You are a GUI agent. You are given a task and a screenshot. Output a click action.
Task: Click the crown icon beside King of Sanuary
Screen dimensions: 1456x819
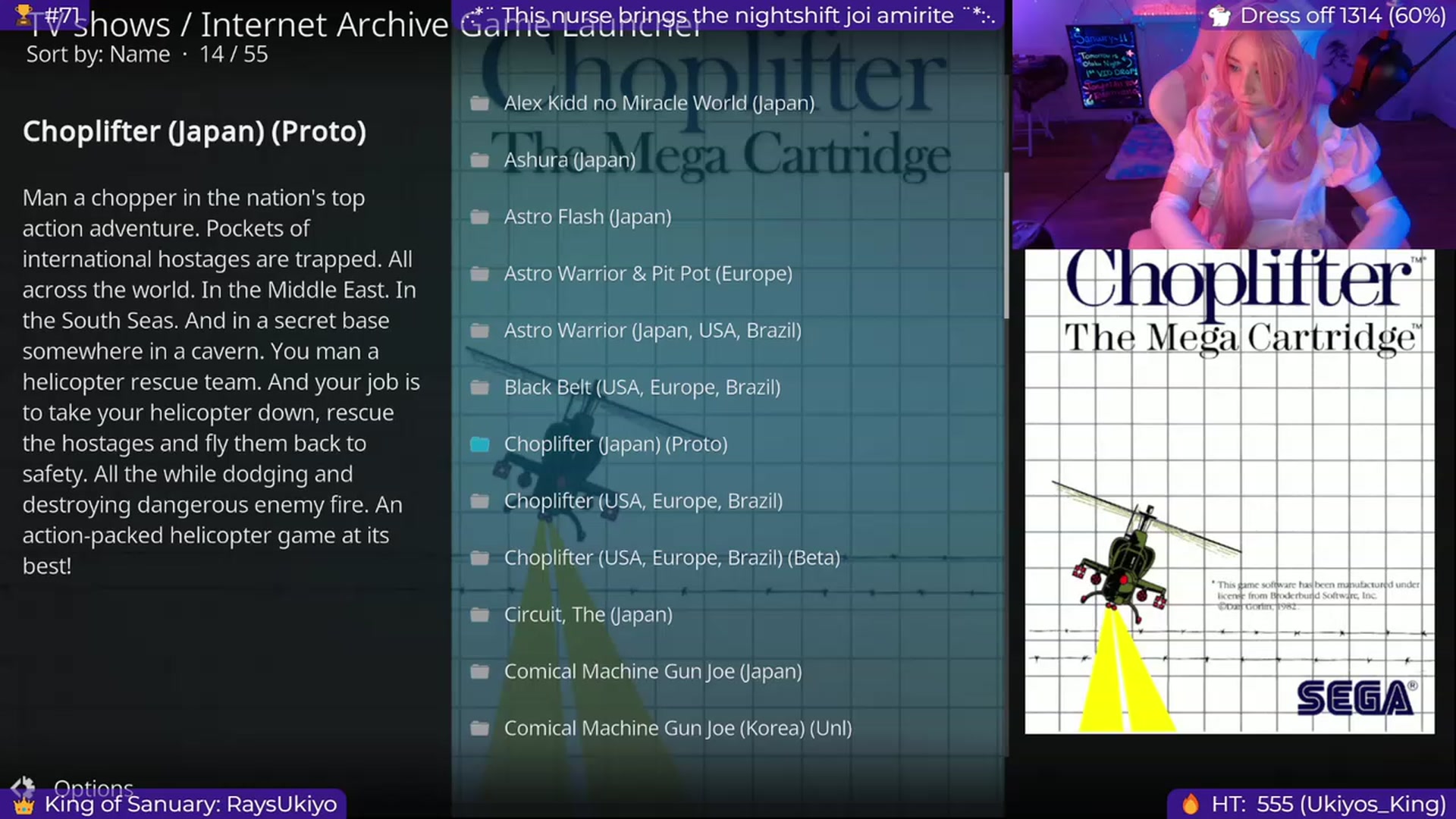[x=24, y=805]
